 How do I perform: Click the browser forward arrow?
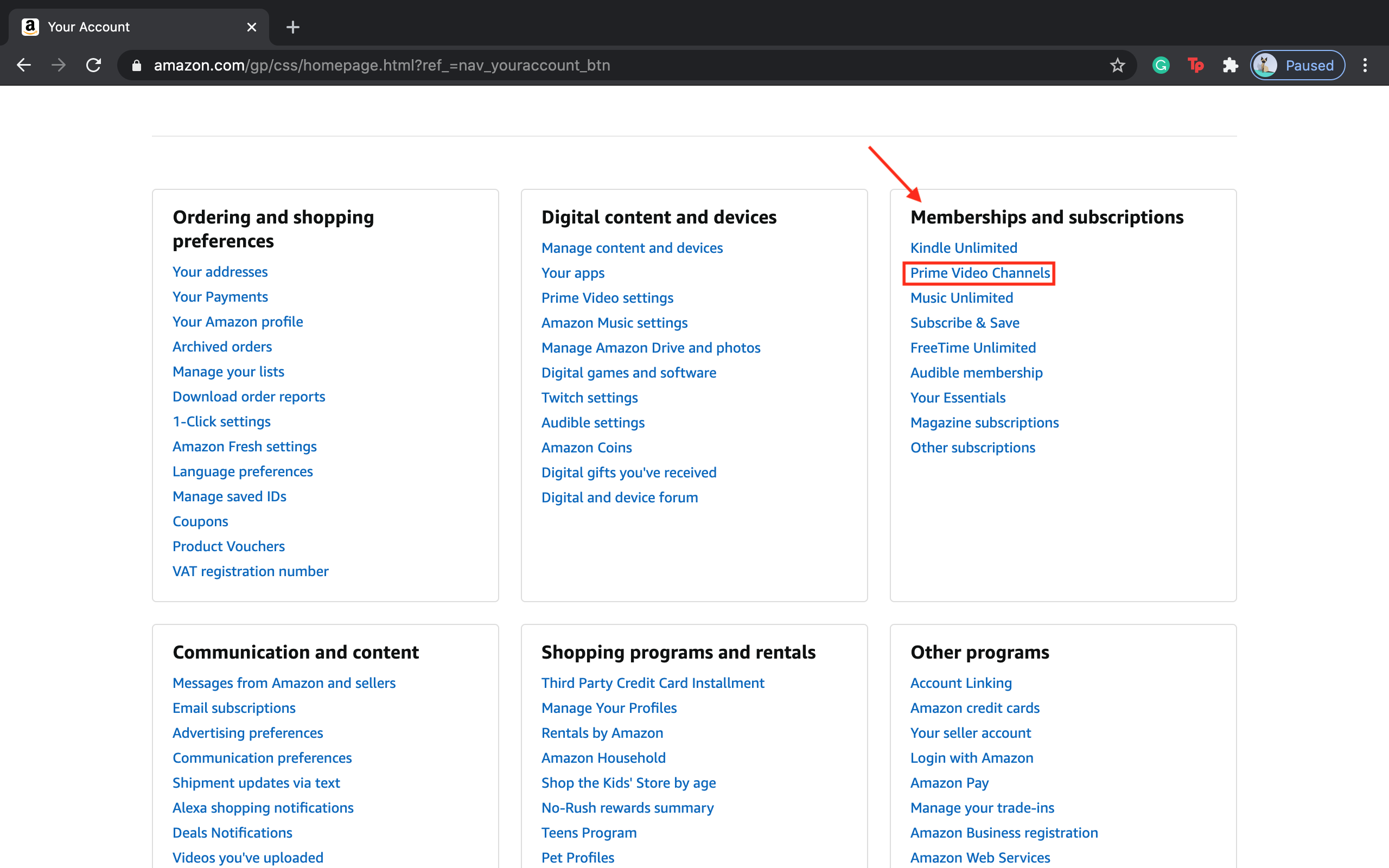pyautogui.click(x=59, y=65)
